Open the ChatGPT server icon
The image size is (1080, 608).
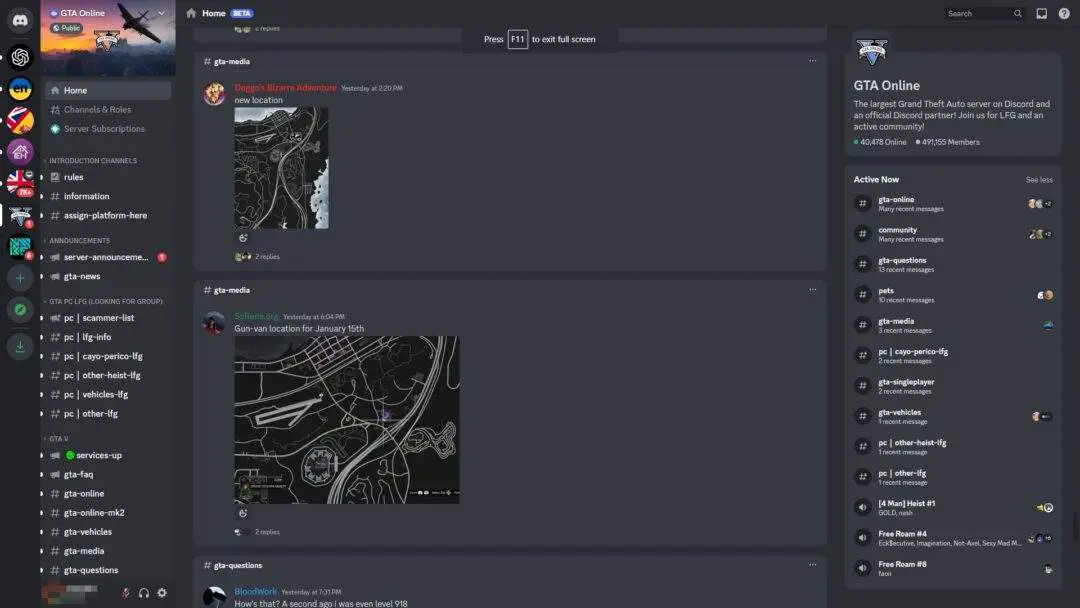coord(20,57)
